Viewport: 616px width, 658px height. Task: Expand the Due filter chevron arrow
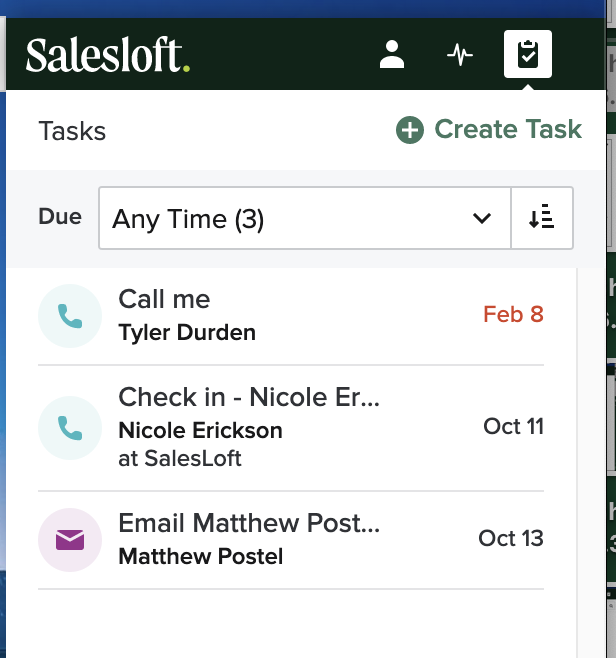(482, 218)
